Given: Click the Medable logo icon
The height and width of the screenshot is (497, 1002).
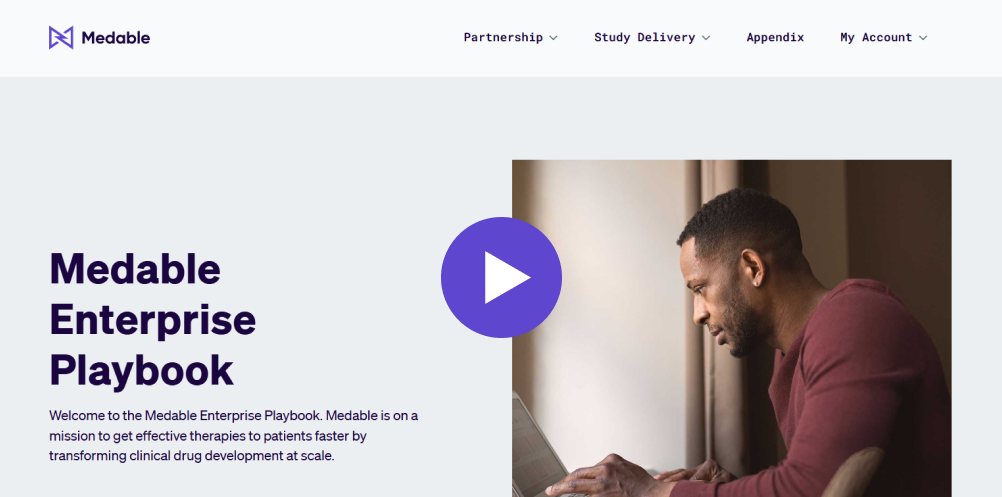Looking at the screenshot, I should 61,38.
